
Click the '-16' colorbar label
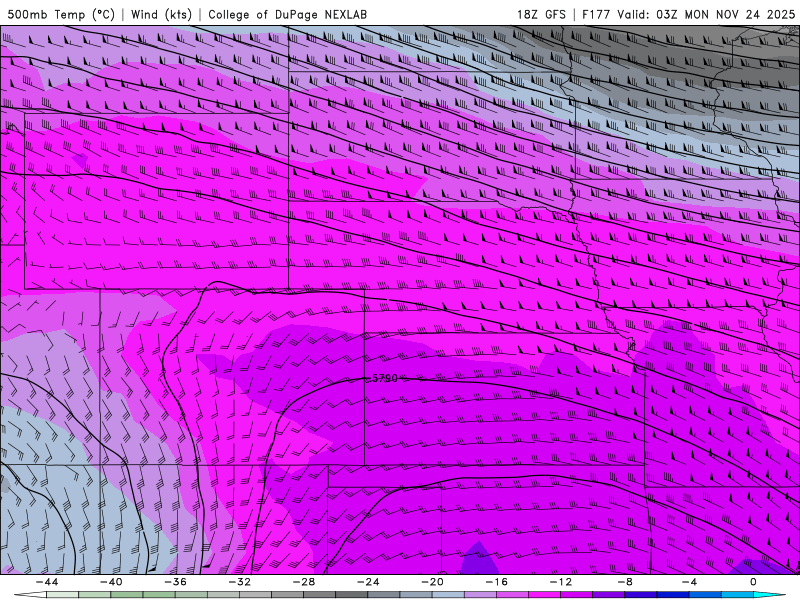tap(496, 582)
